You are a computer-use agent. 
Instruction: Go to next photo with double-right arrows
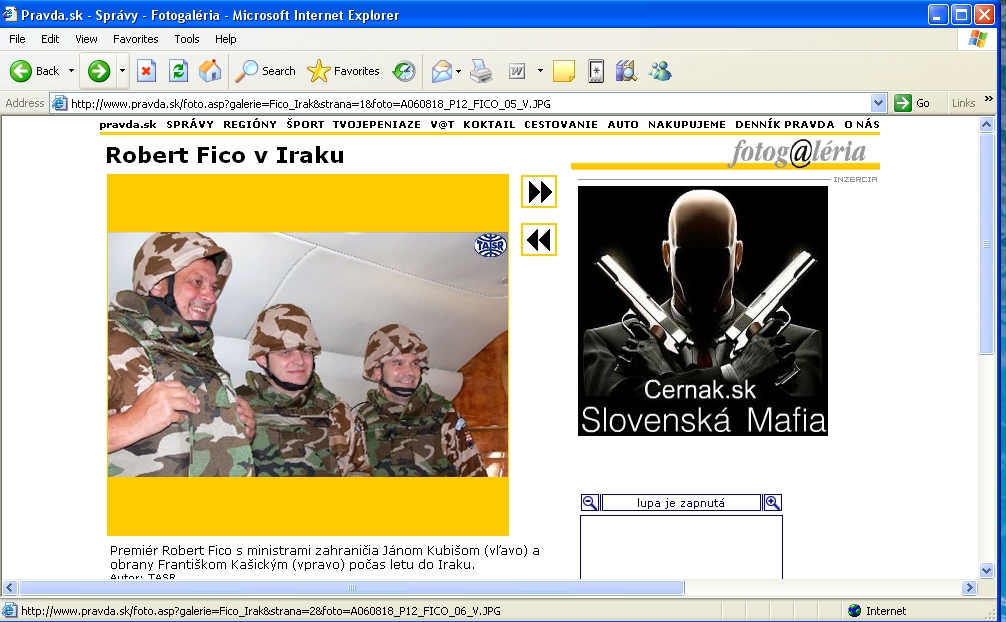pos(539,192)
